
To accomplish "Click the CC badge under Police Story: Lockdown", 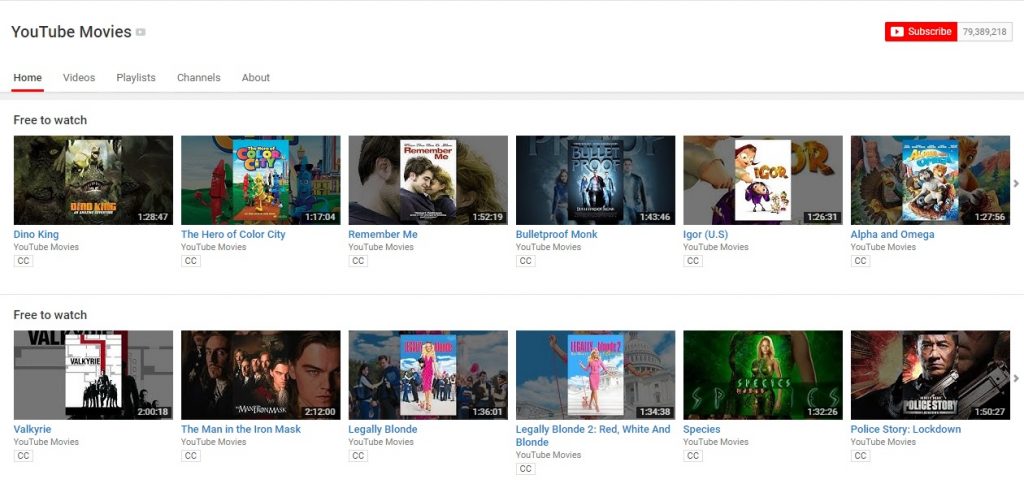I will 860,456.
